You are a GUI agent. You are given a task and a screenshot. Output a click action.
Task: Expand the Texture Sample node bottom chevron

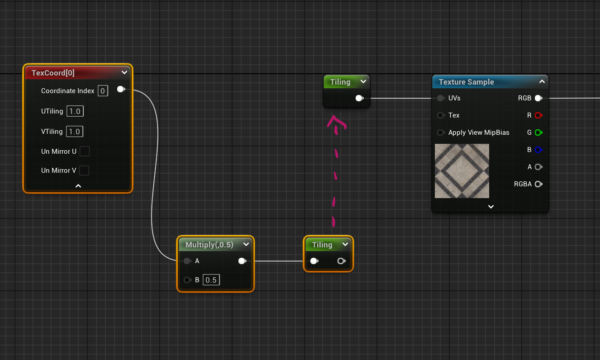point(491,207)
